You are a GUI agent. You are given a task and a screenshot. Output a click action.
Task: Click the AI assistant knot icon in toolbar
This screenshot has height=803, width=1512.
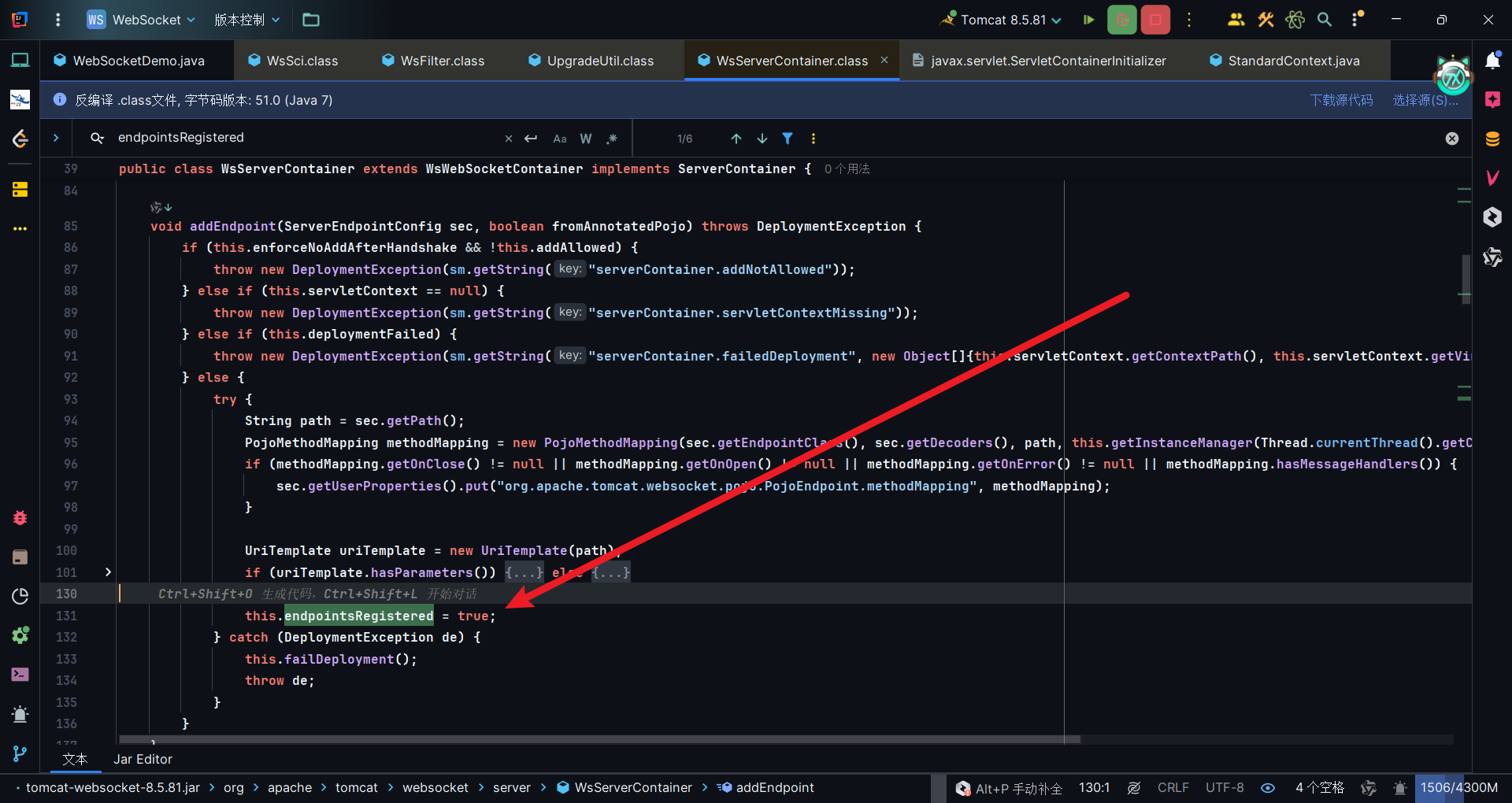[1295, 20]
